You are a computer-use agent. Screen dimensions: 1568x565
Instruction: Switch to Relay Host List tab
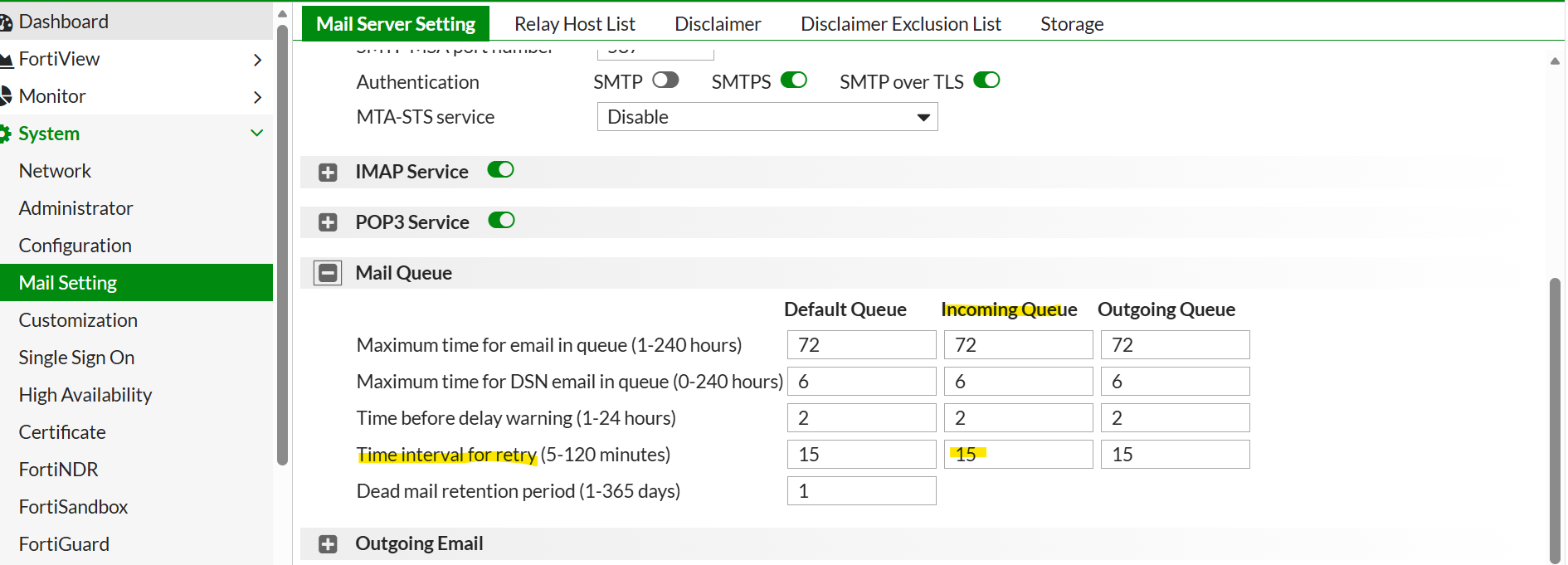575,24
